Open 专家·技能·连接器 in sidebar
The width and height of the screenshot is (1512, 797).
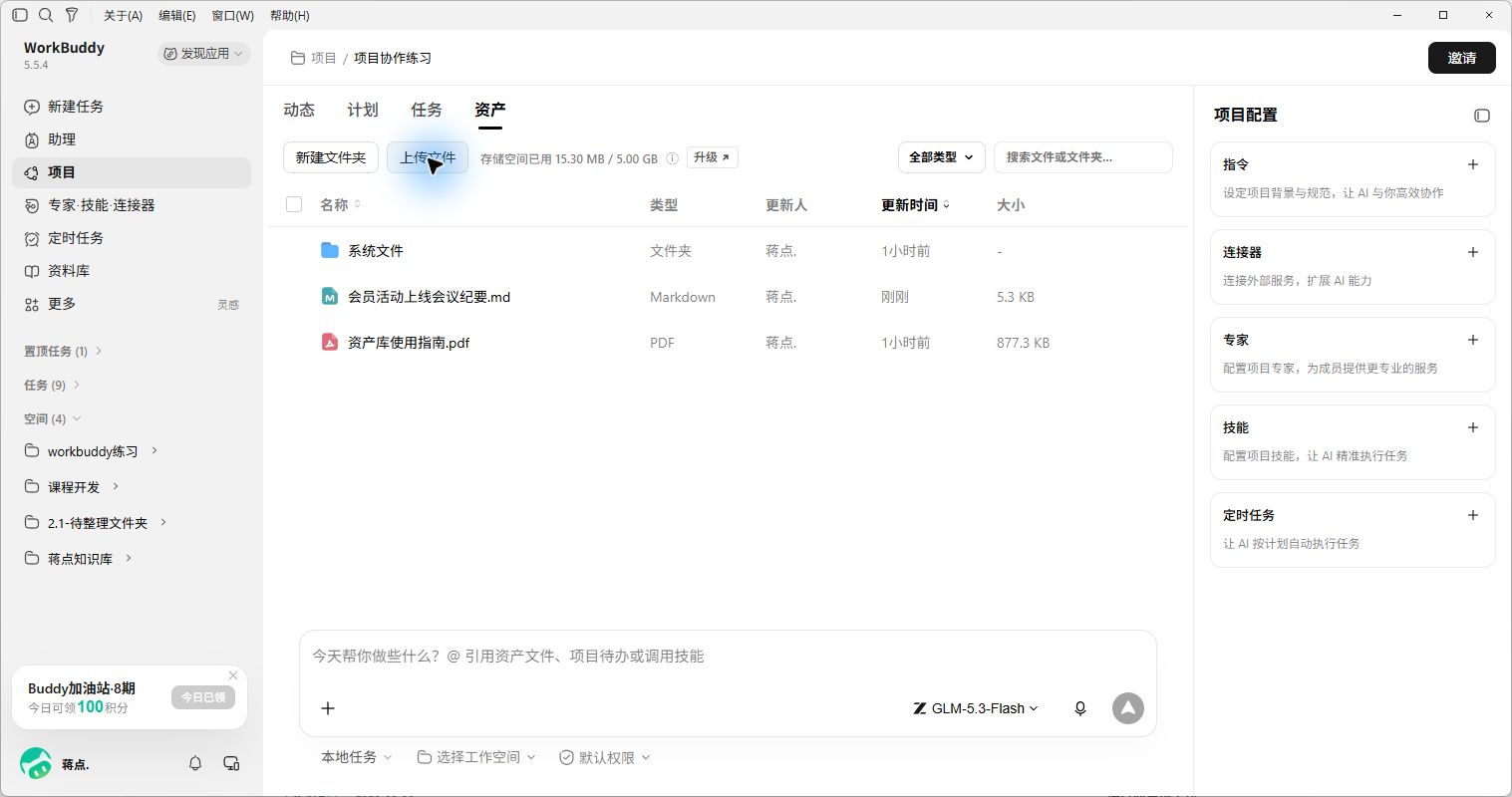(x=132, y=205)
